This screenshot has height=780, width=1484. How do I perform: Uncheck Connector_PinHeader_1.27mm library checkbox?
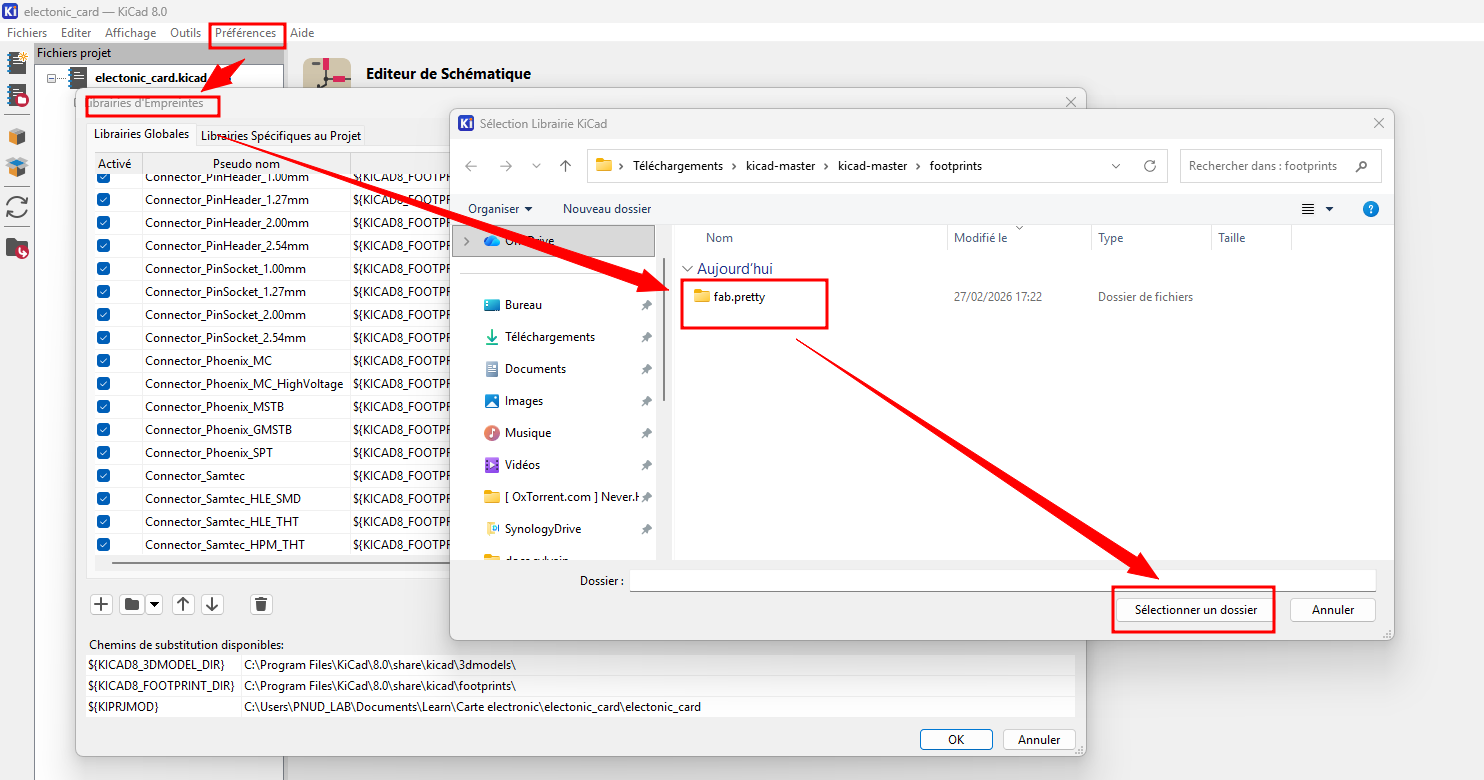click(104, 200)
